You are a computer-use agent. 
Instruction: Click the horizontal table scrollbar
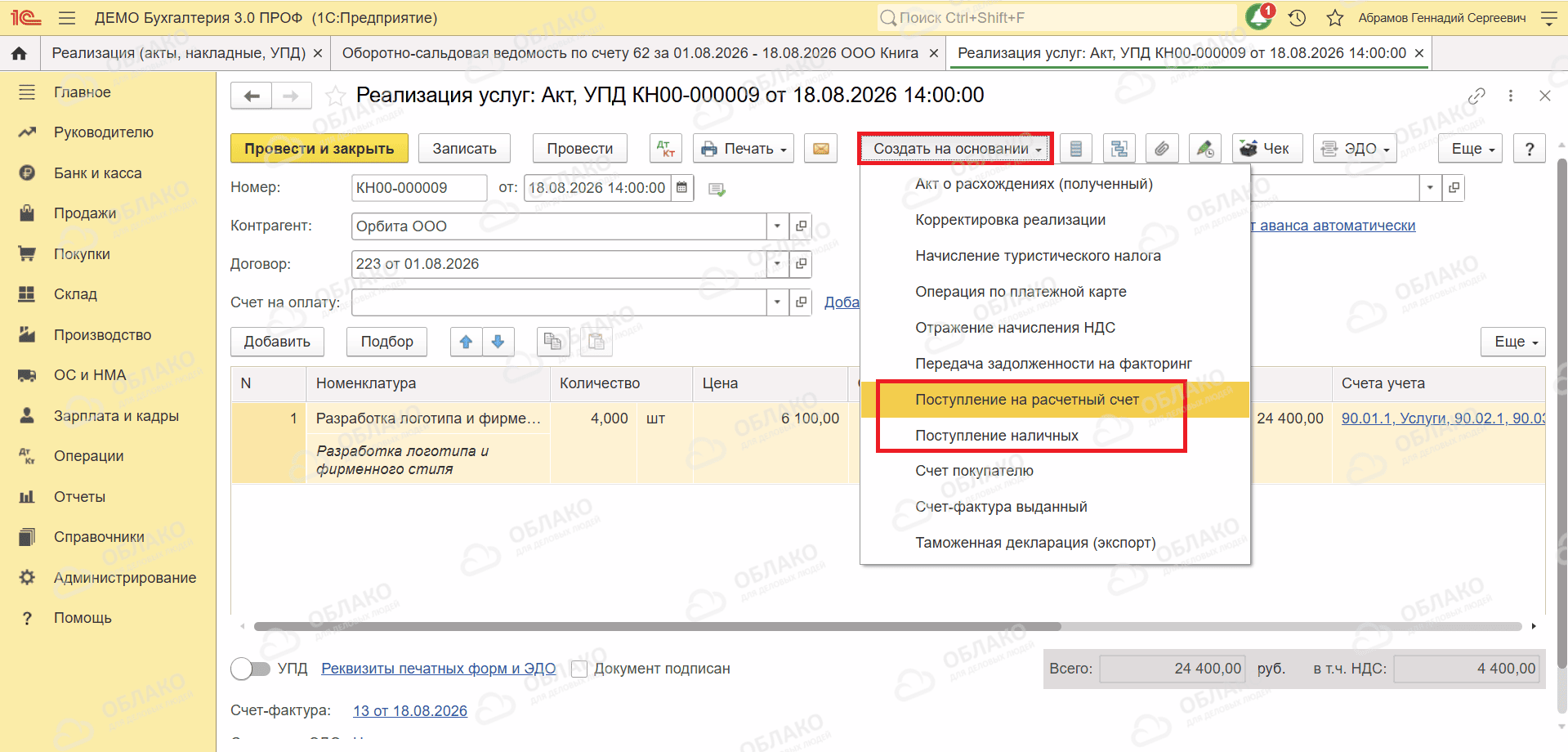point(658,626)
